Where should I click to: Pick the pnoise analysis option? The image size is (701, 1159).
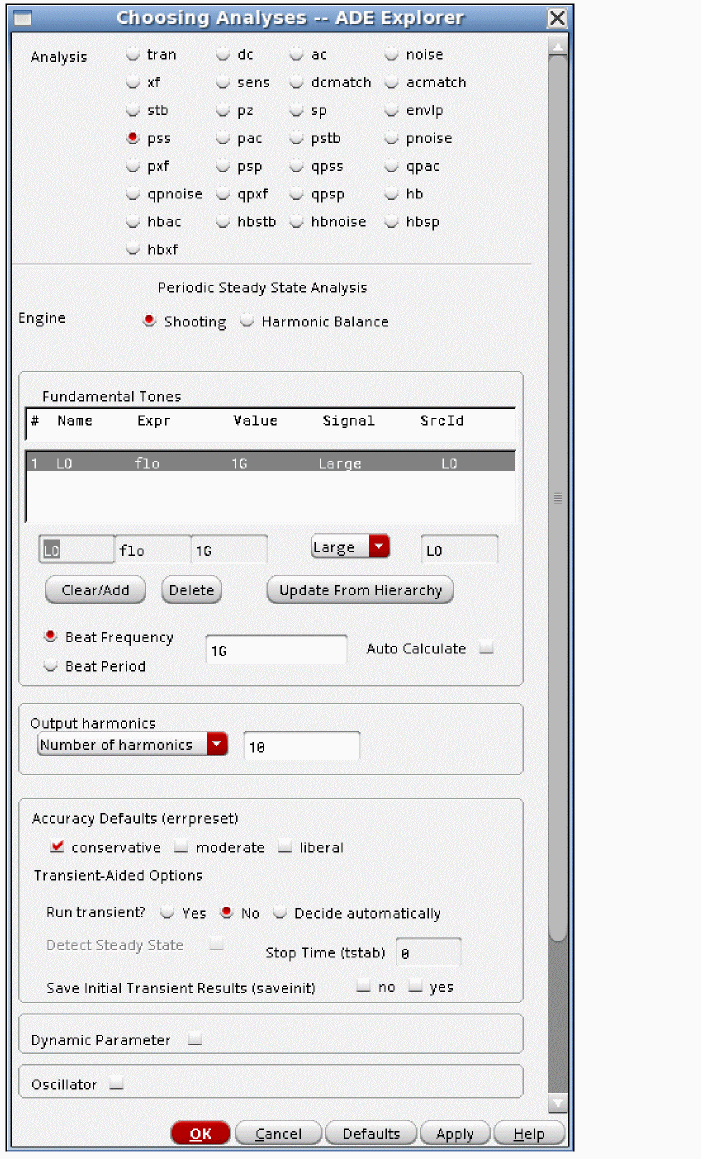(392, 137)
